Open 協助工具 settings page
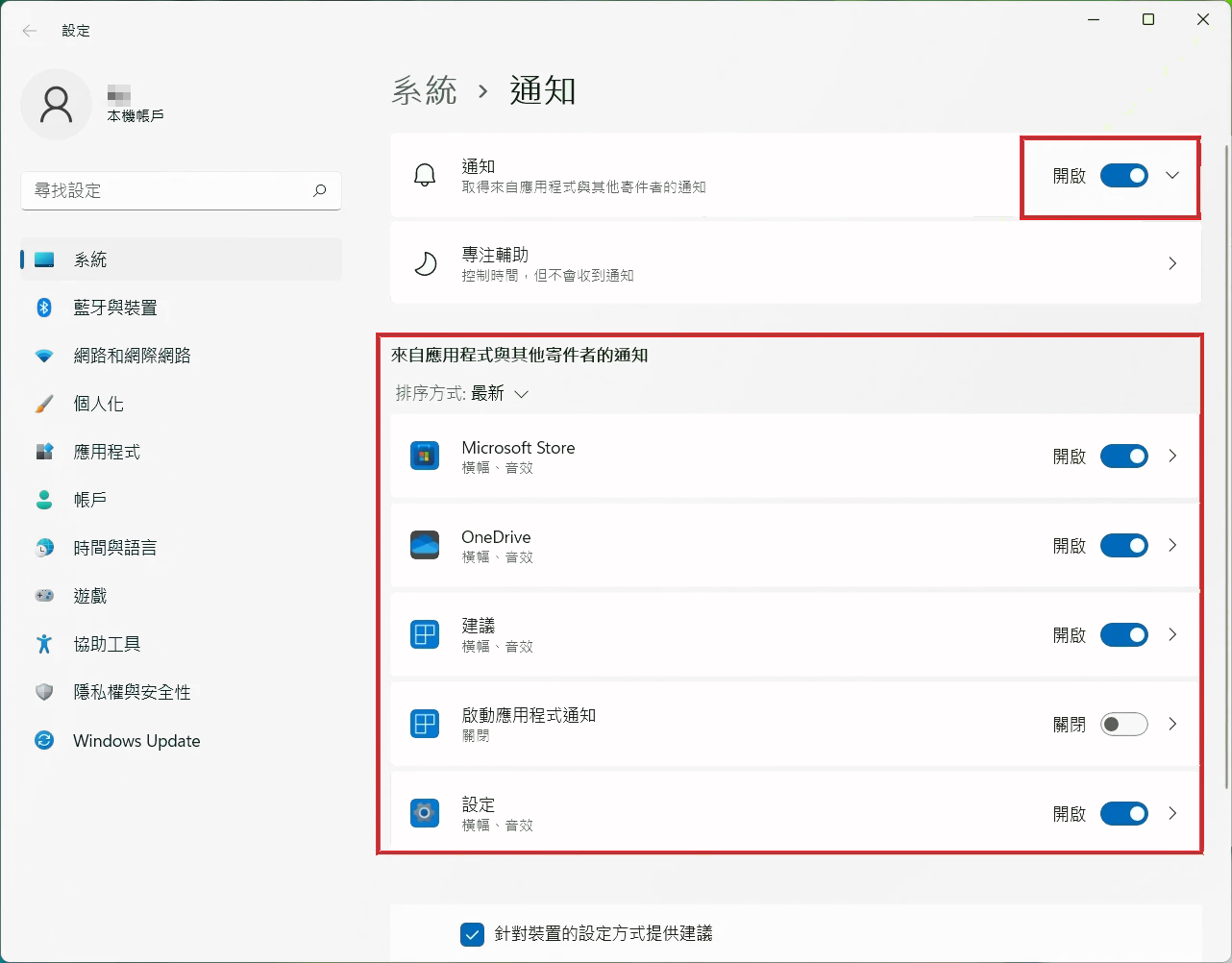This screenshot has width=1232, height=963. pos(181,644)
